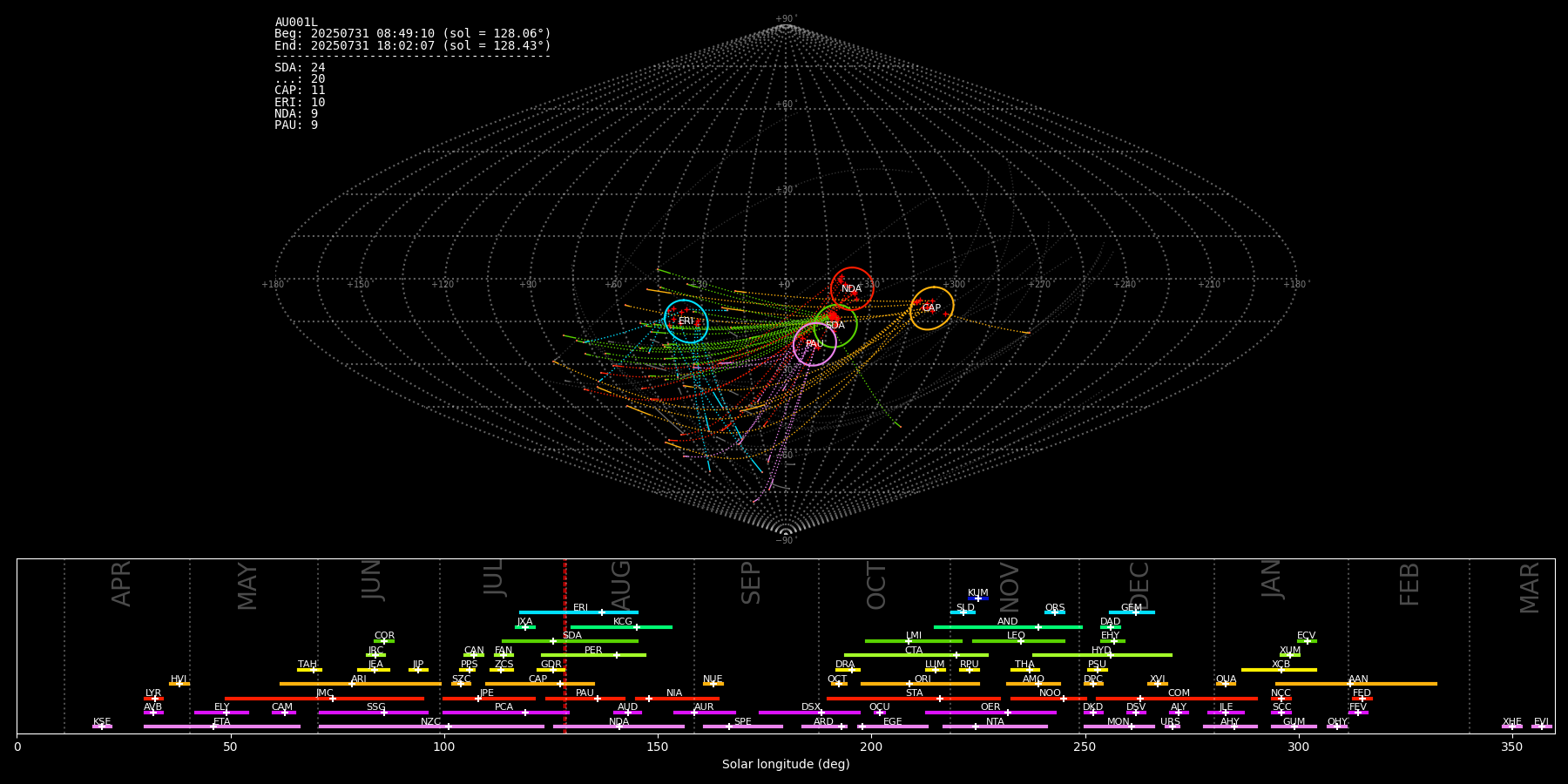Screen dimensions: 1568x784
Task: Click the HVI shower label in timeline
Action: [x=179, y=679]
